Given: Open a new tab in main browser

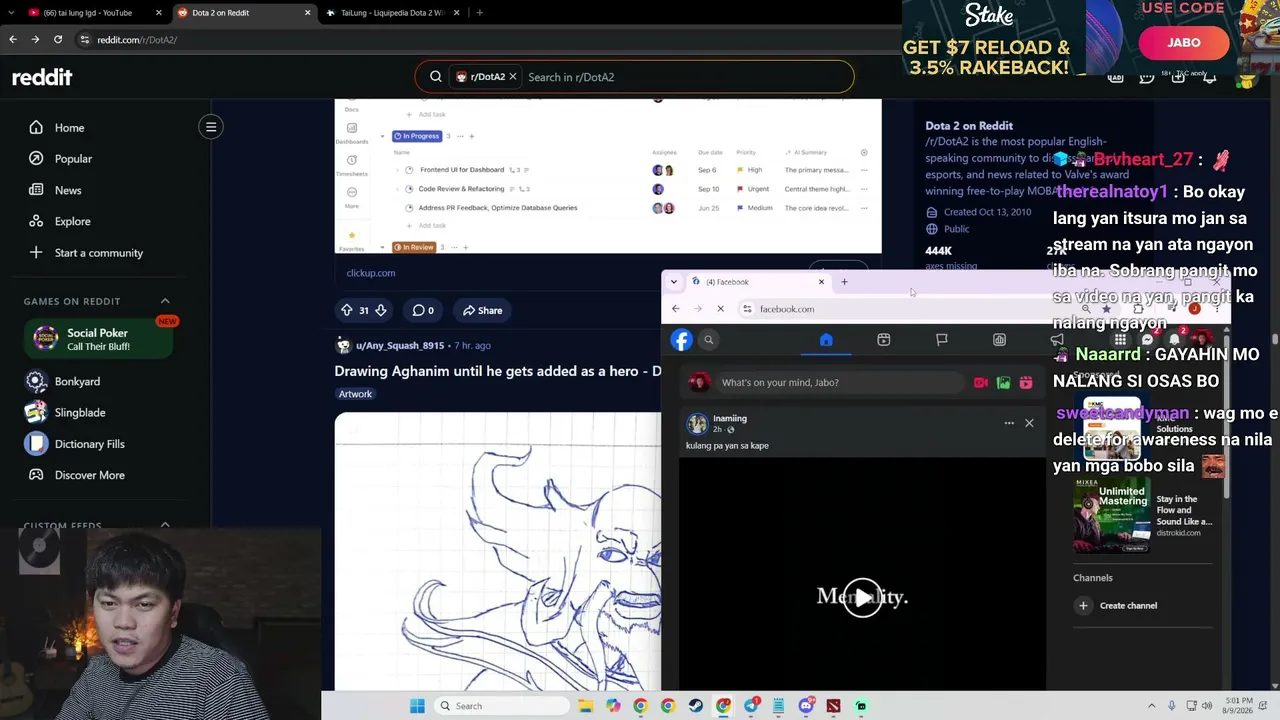Looking at the screenshot, I should coord(480,13).
